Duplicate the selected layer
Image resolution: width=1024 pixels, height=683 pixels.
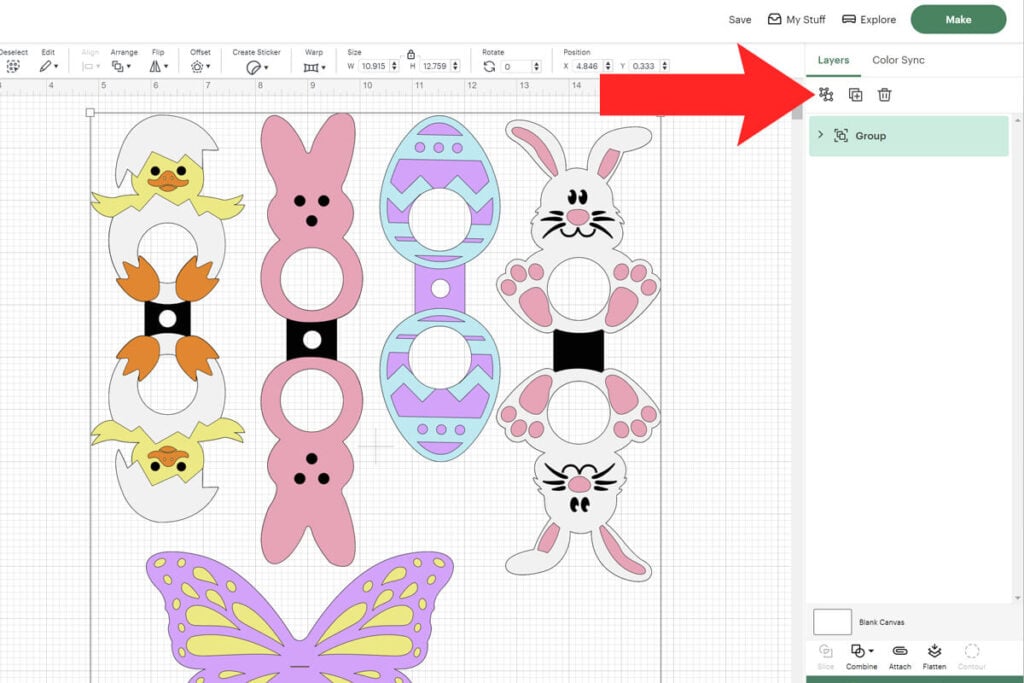pyautogui.click(x=854, y=94)
